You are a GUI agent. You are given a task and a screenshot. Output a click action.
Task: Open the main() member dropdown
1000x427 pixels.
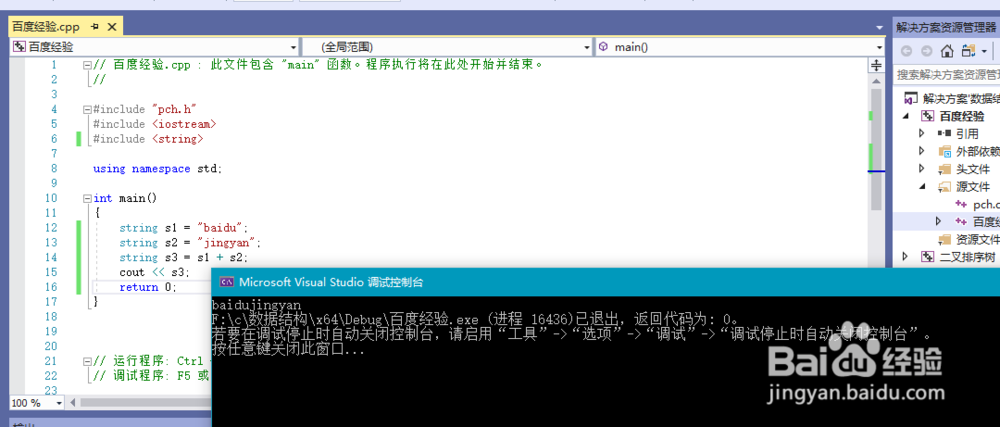pyautogui.click(x=880, y=47)
